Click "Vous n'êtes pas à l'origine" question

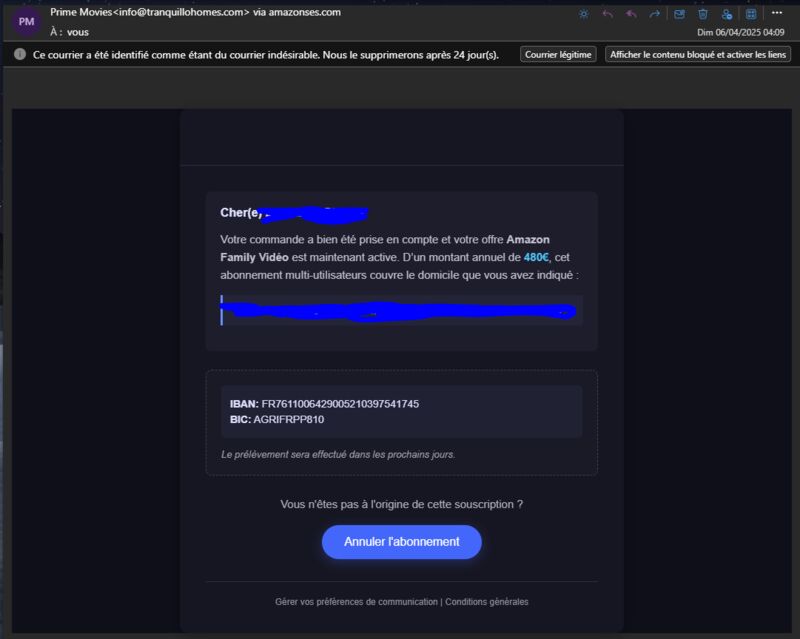(402, 504)
